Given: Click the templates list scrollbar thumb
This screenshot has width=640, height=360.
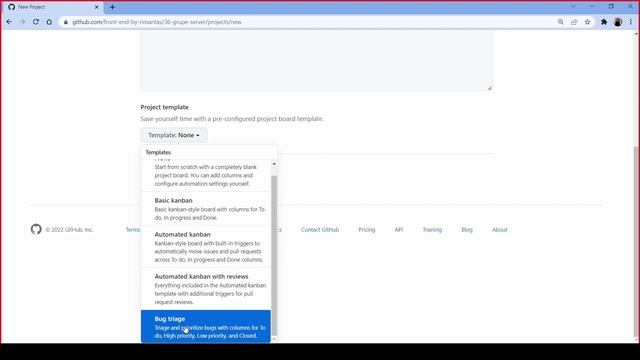Looking at the screenshot, I should click(x=274, y=255).
